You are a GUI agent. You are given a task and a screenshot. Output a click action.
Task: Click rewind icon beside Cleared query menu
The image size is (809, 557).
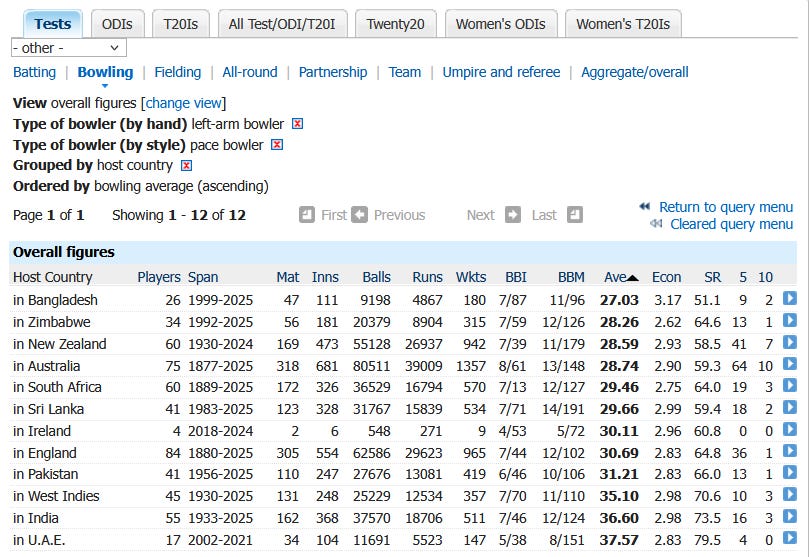coord(656,223)
